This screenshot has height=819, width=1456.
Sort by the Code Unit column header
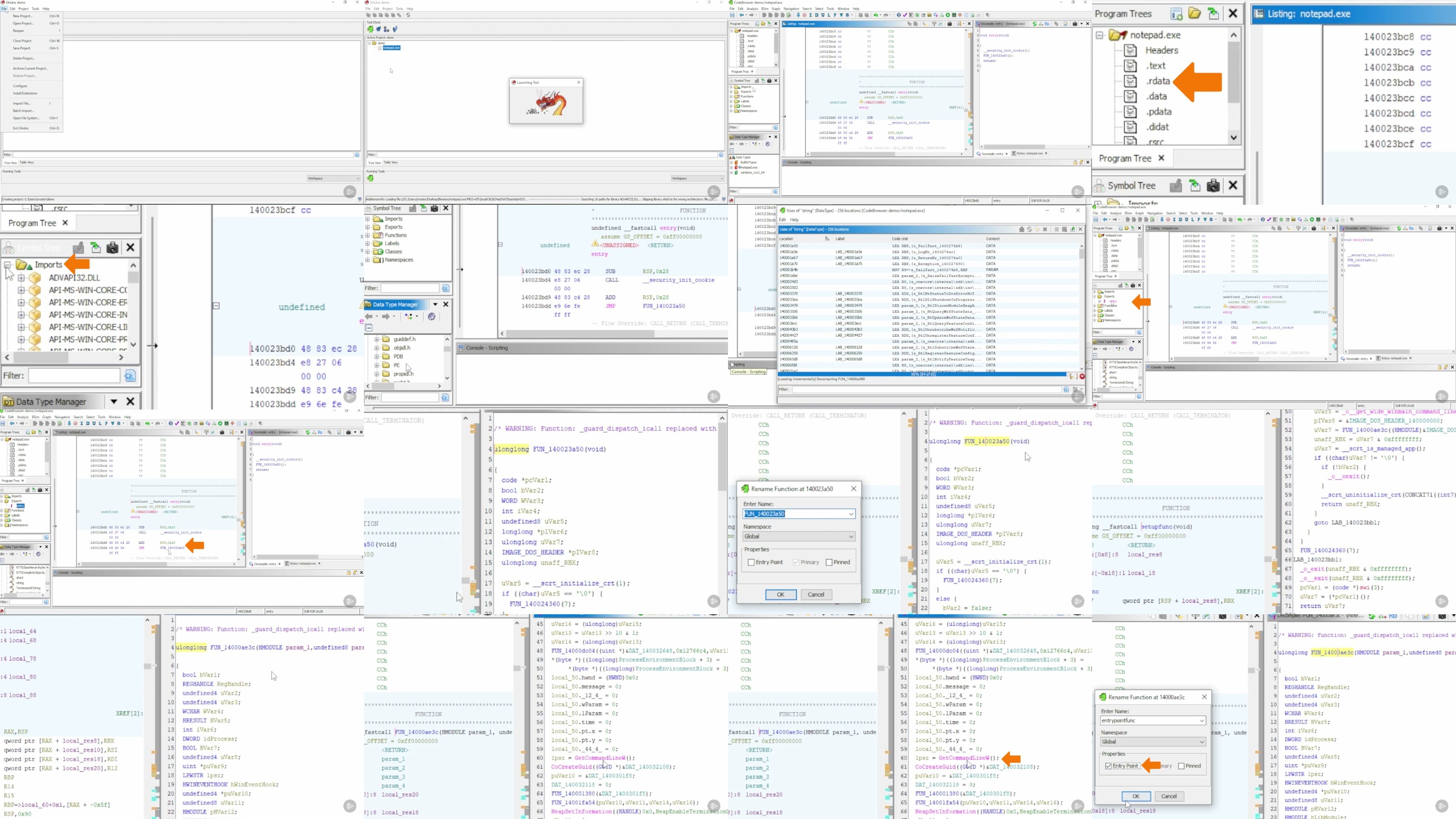(937, 238)
